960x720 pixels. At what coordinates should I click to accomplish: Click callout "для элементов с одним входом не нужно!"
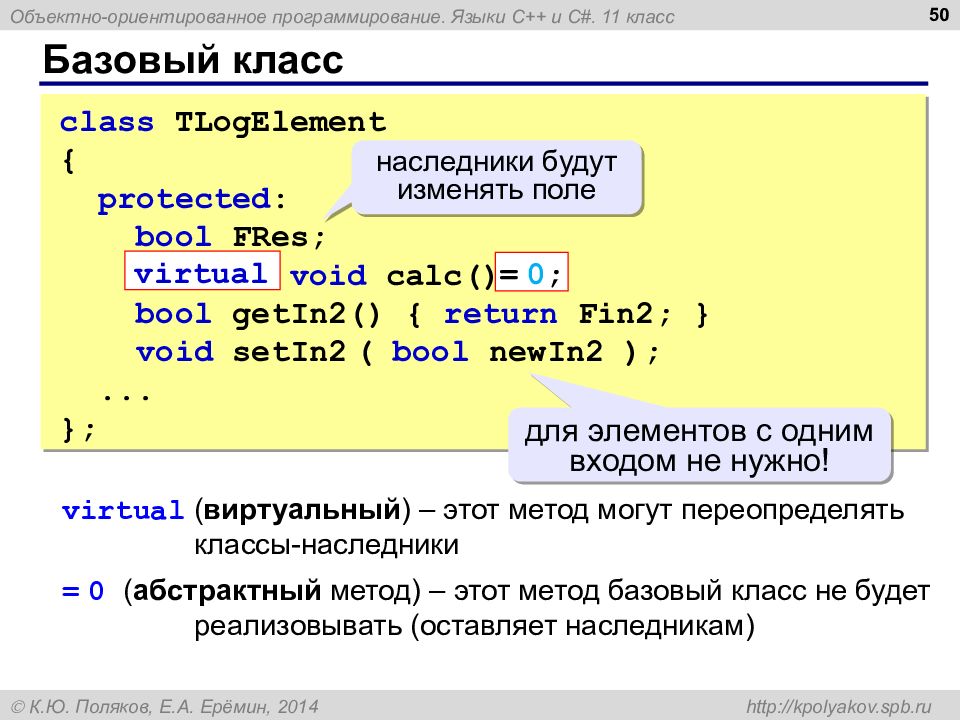click(x=699, y=446)
